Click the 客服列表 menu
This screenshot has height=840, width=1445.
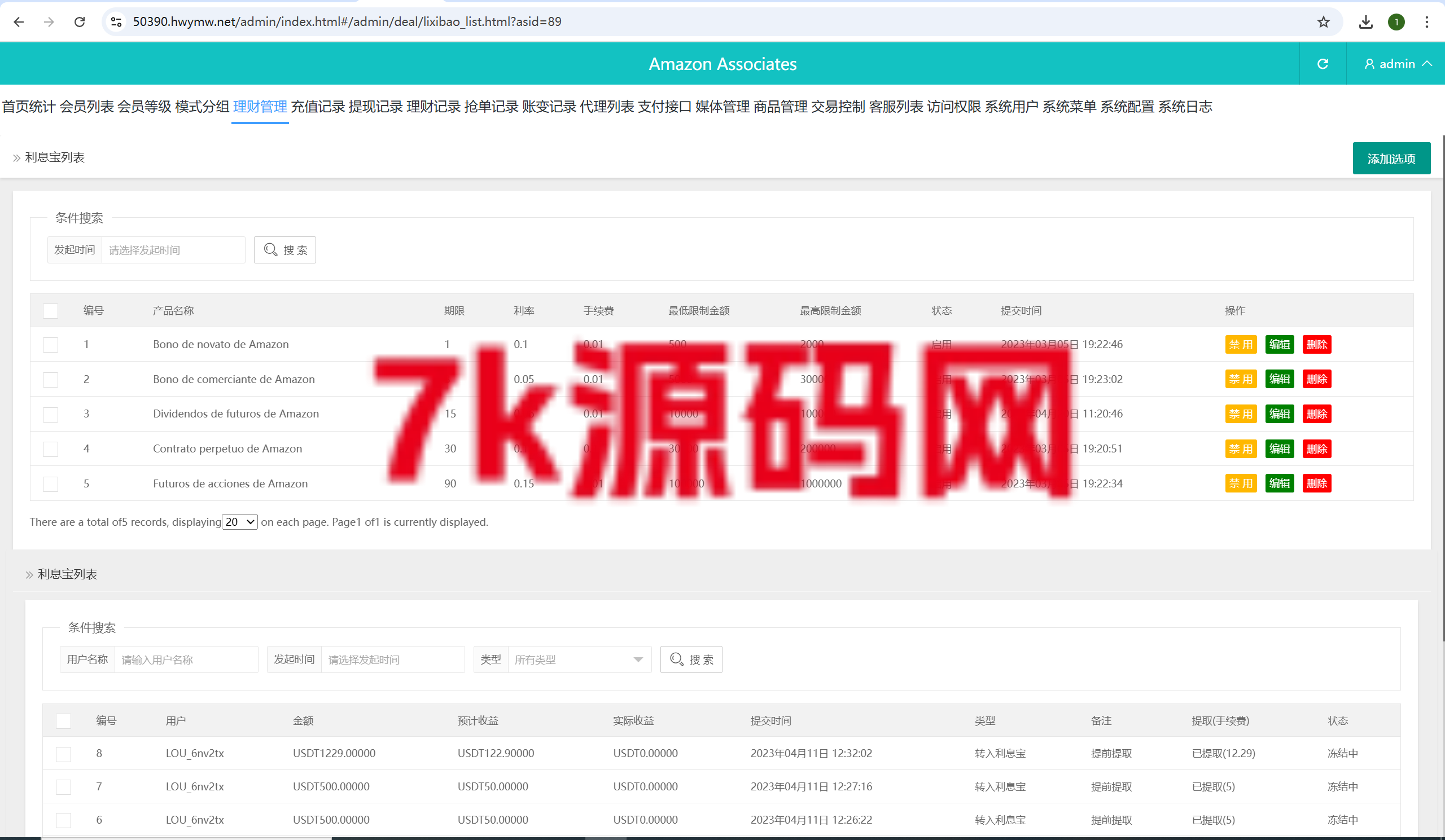pyautogui.click(x=896, y=107)
